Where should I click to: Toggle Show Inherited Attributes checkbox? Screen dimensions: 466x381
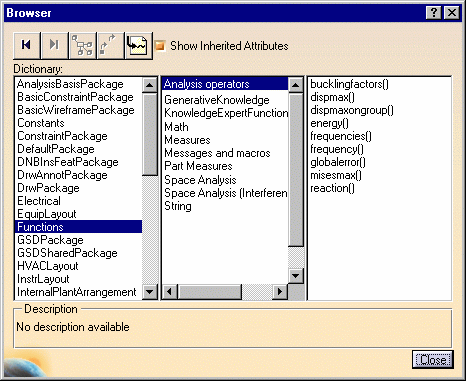point(160,46)
